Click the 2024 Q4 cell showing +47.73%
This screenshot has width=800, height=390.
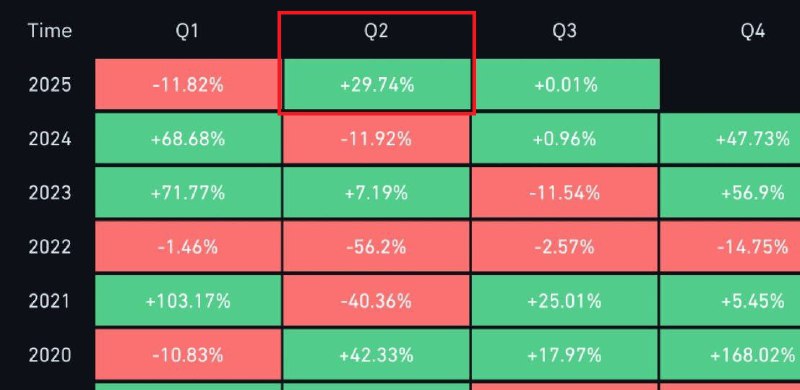[x=730, y=138]
